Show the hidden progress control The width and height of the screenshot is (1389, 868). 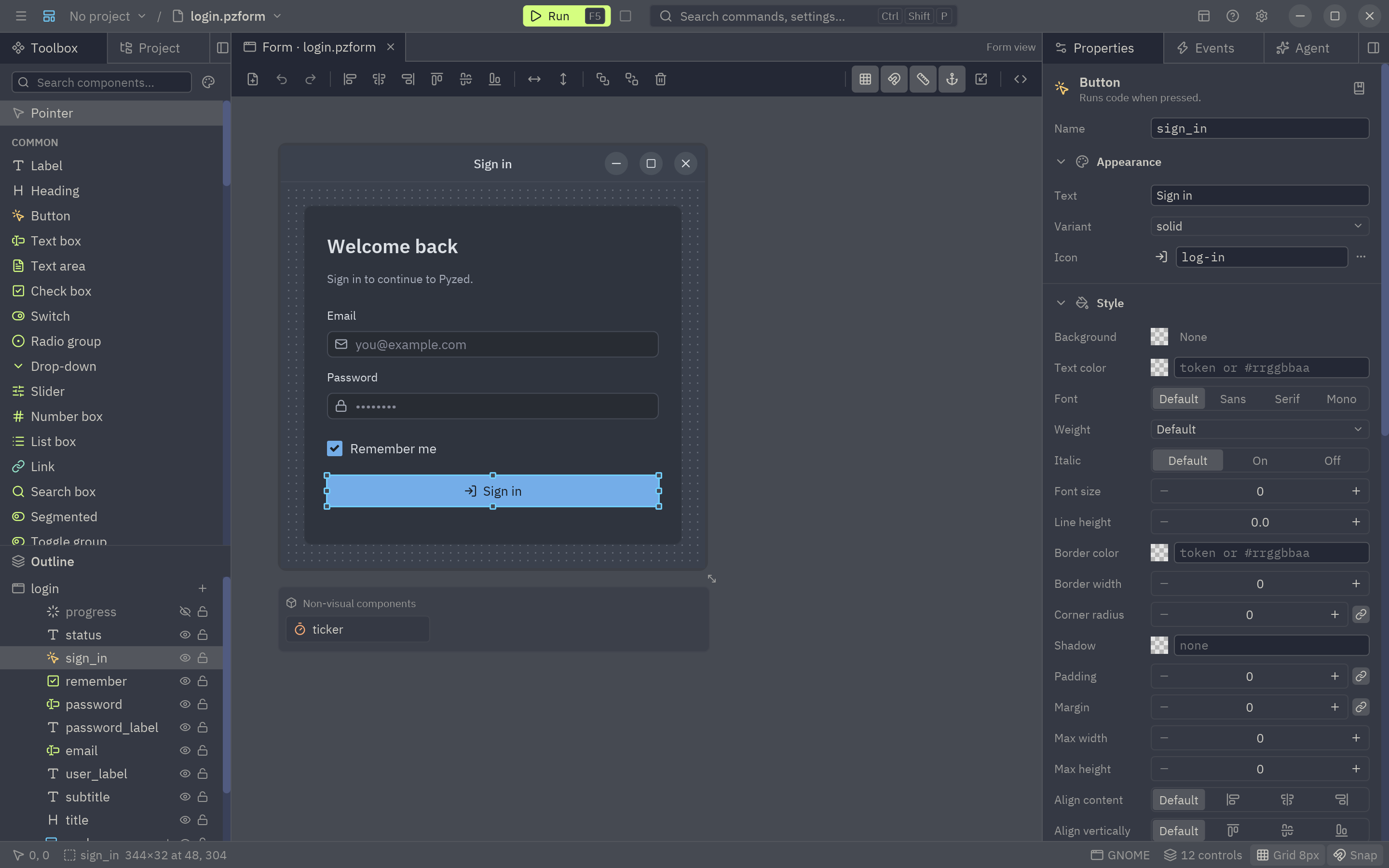click(185, 612)
